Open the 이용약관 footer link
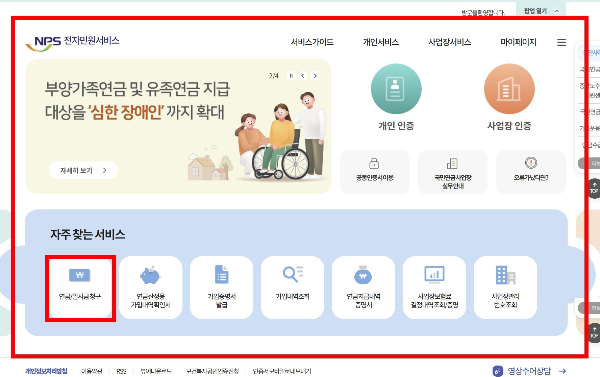 (92, 371)
